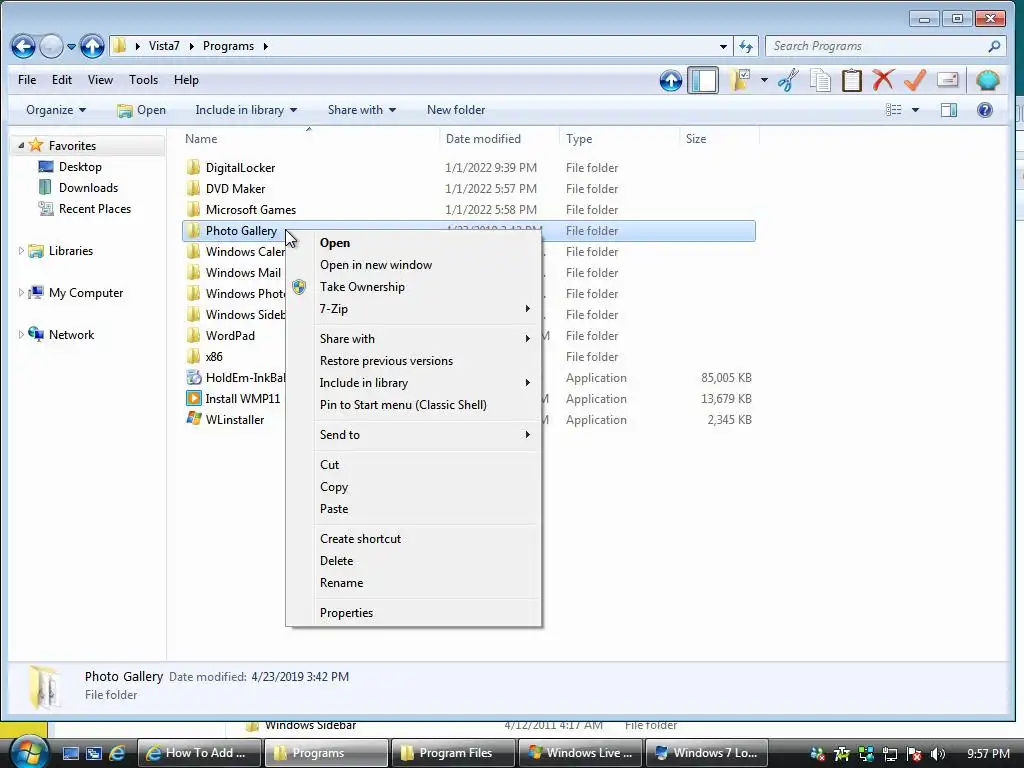The height and width of the screenshot is (768, 1024).
Task: Select Rename from the context menu
Action: coord(342,583)
